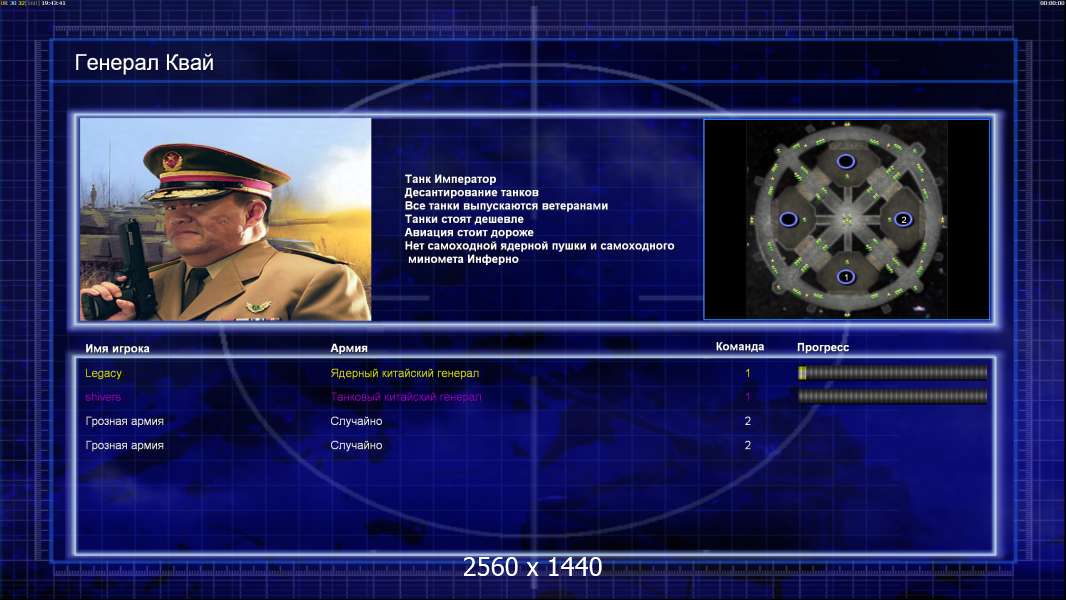Click the Десантирование танков ability line
This screenshot has height=600, width=1066.
pyautogui.click(x=471, y=192)
